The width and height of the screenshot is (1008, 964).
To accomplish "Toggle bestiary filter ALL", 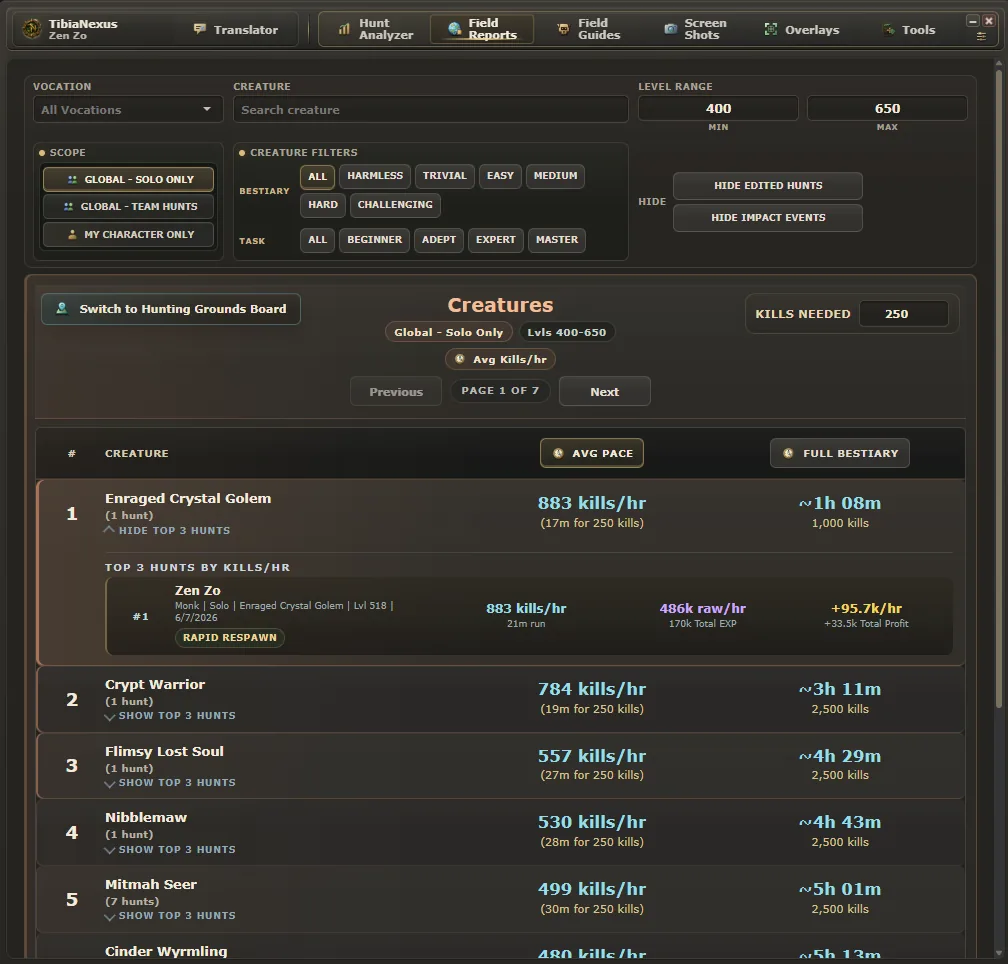I will tap(318, 176).
